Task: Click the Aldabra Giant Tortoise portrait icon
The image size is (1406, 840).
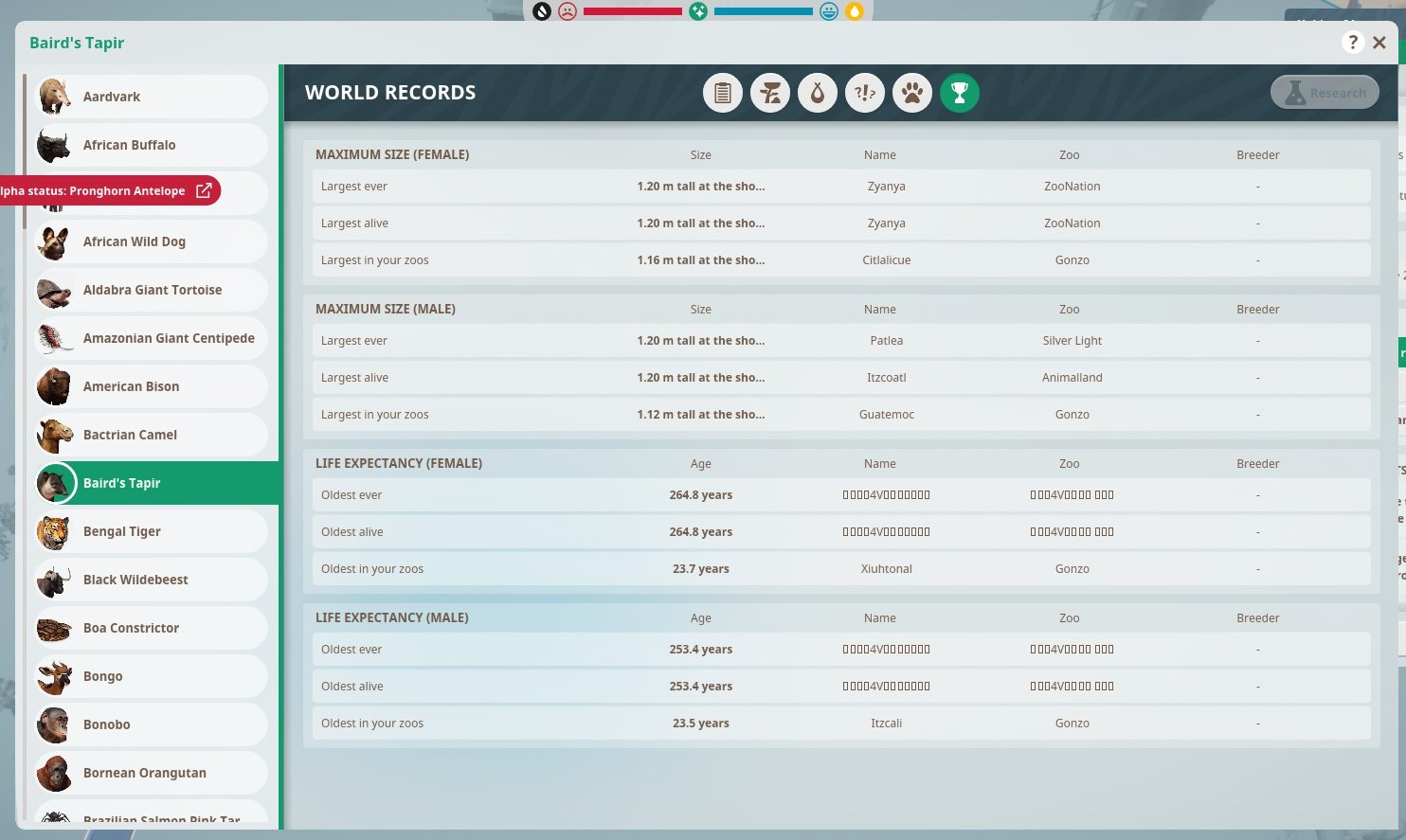Action: coord(55,290)
